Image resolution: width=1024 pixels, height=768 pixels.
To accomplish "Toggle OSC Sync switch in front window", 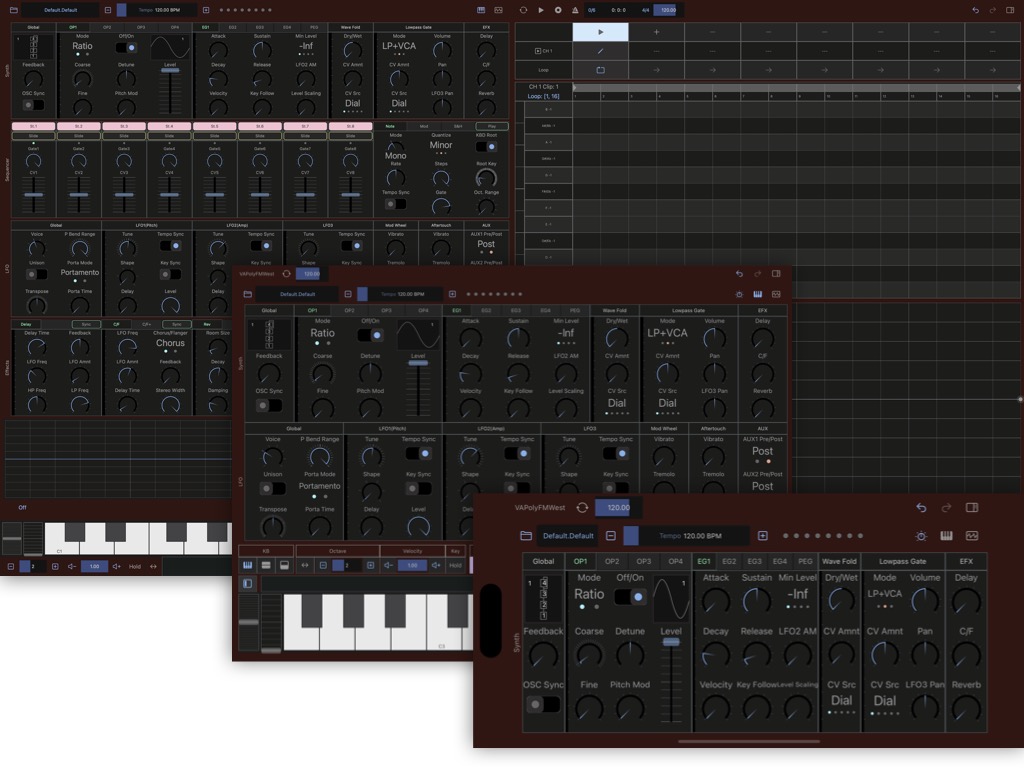I will pos(543,704).
